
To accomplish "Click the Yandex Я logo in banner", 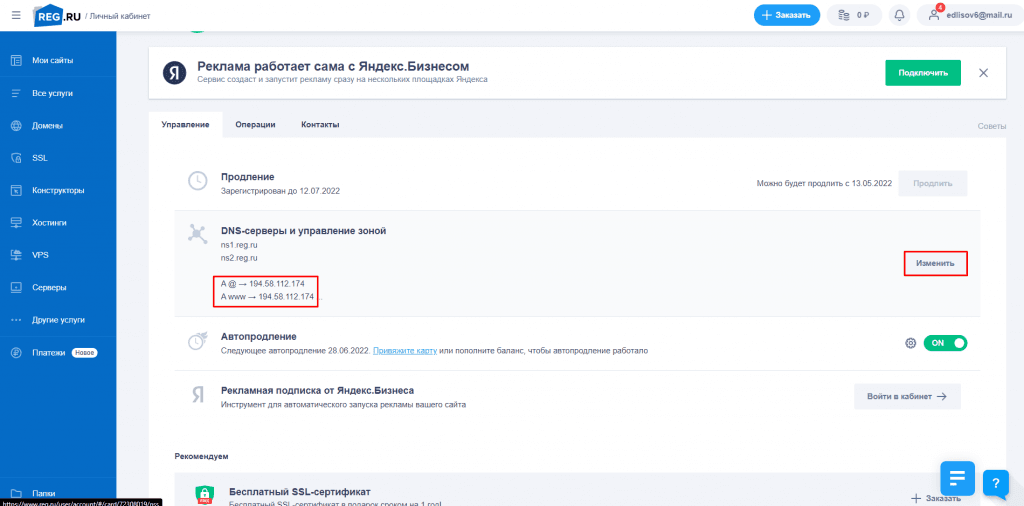I will tap(174, 72).
